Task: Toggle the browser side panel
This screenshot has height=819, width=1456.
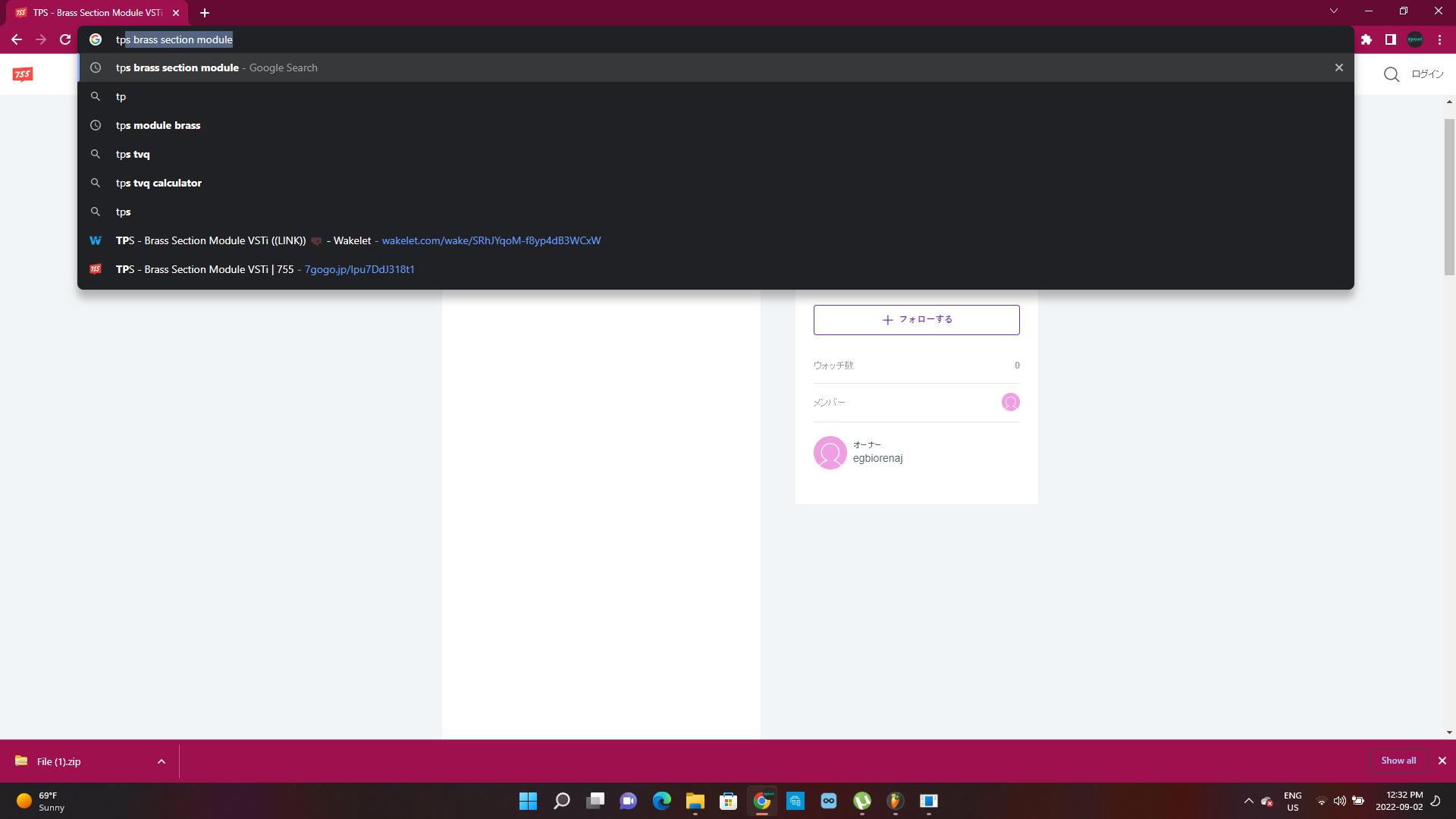Action: coord(1391,39)
